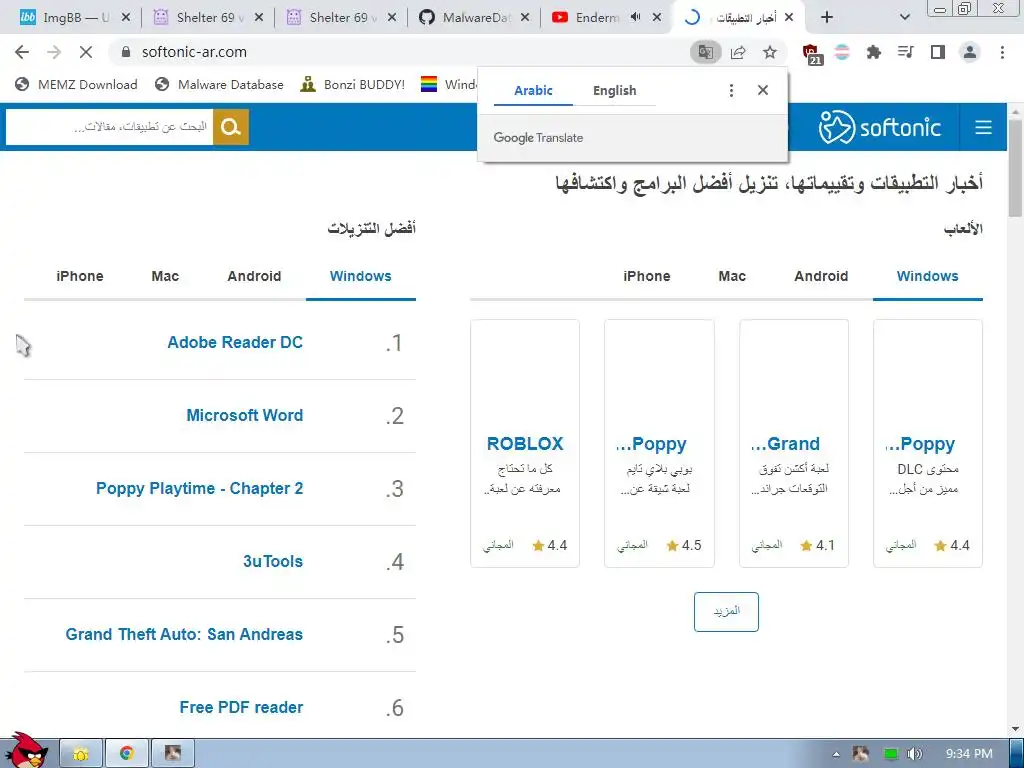Image resolution: width=1024 pixels, height=768 pixels.
Task: Expand the tab search chevron
Action: coord(904,18)
